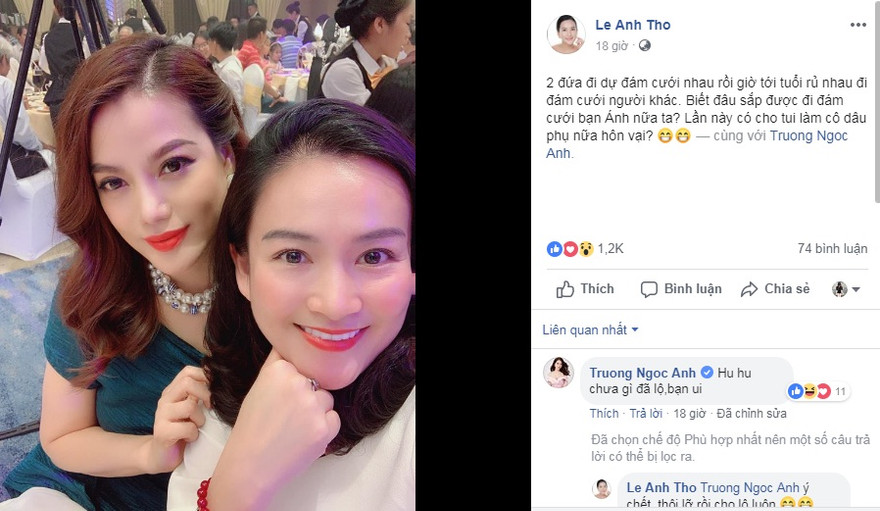
Task: Click the verified badge beside Truong Ngoc Anh
Action: 707,372
